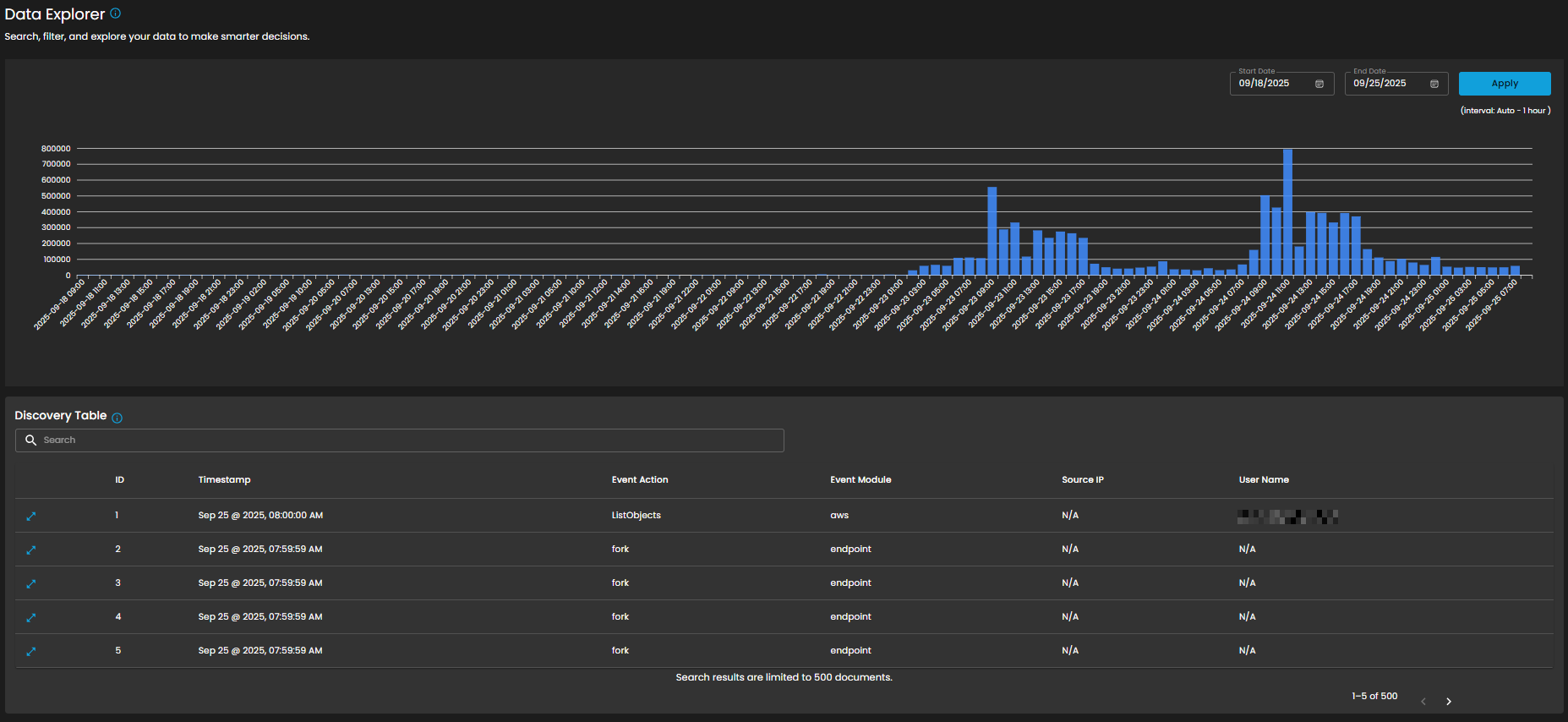Expand row 4 using its arrow icon
This screenshot has width=1568, height=722.
31,617
